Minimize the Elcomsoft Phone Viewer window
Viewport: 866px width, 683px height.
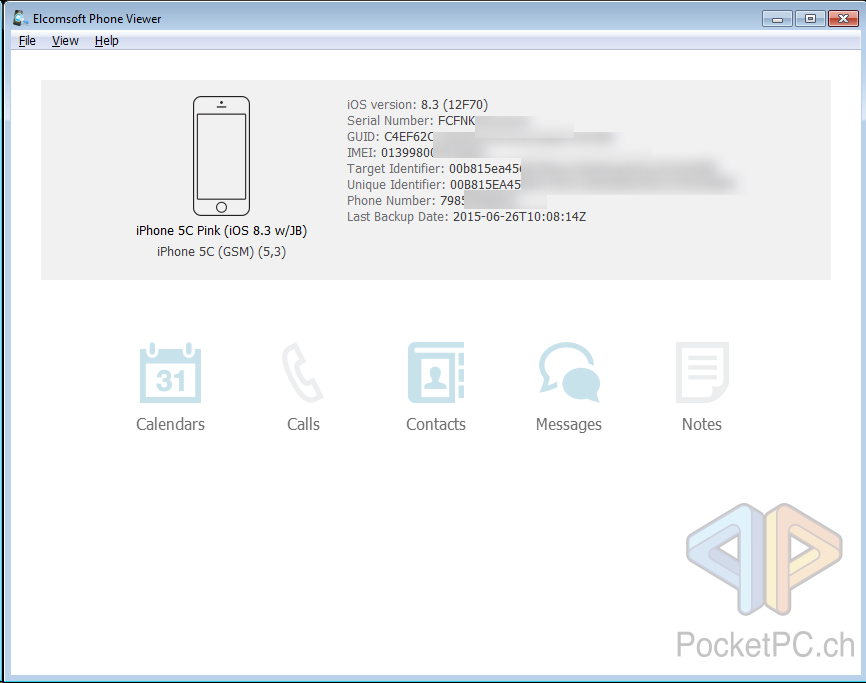coord(778,19)
